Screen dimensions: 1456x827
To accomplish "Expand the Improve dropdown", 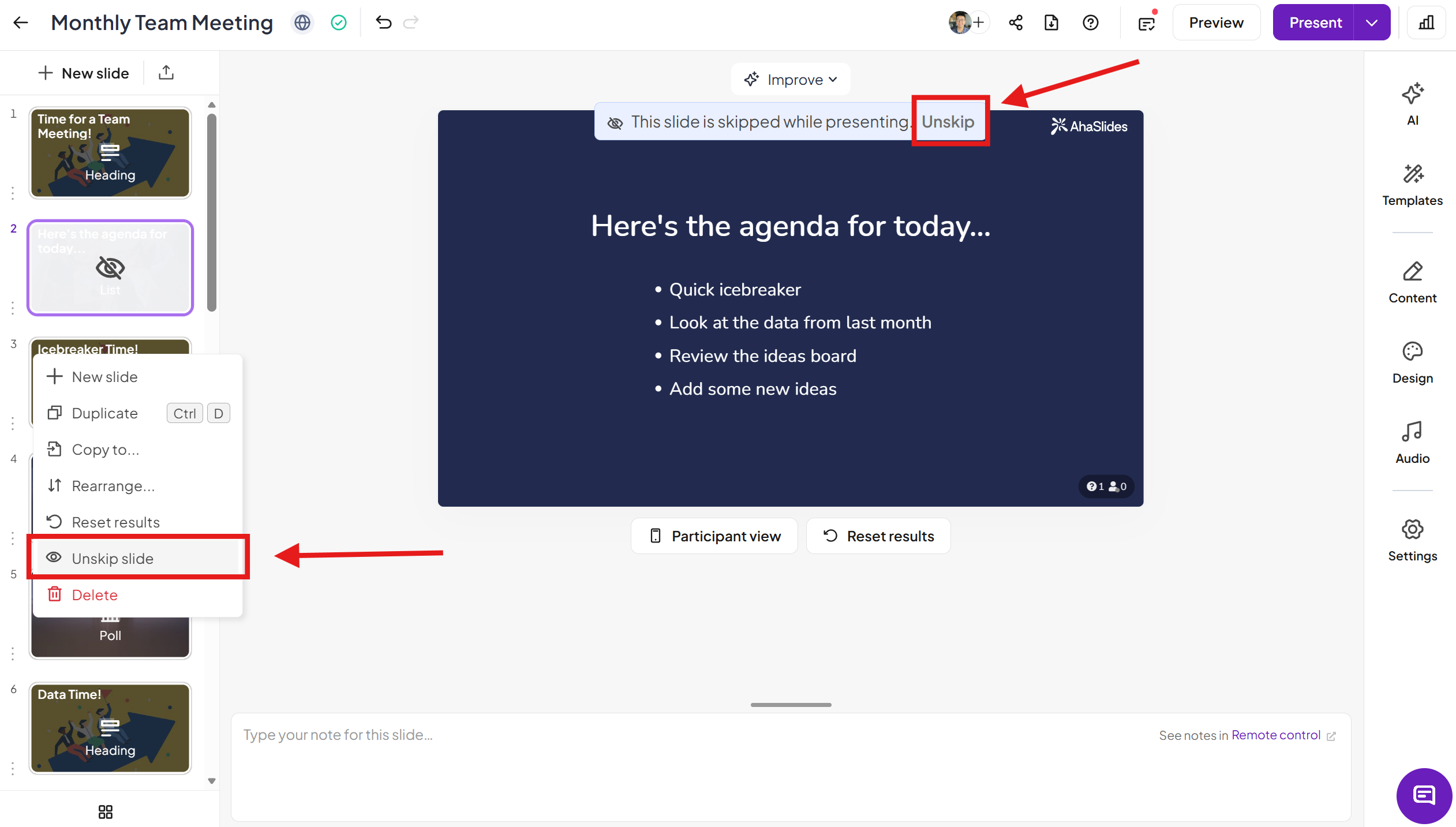I will coord(790,80).
